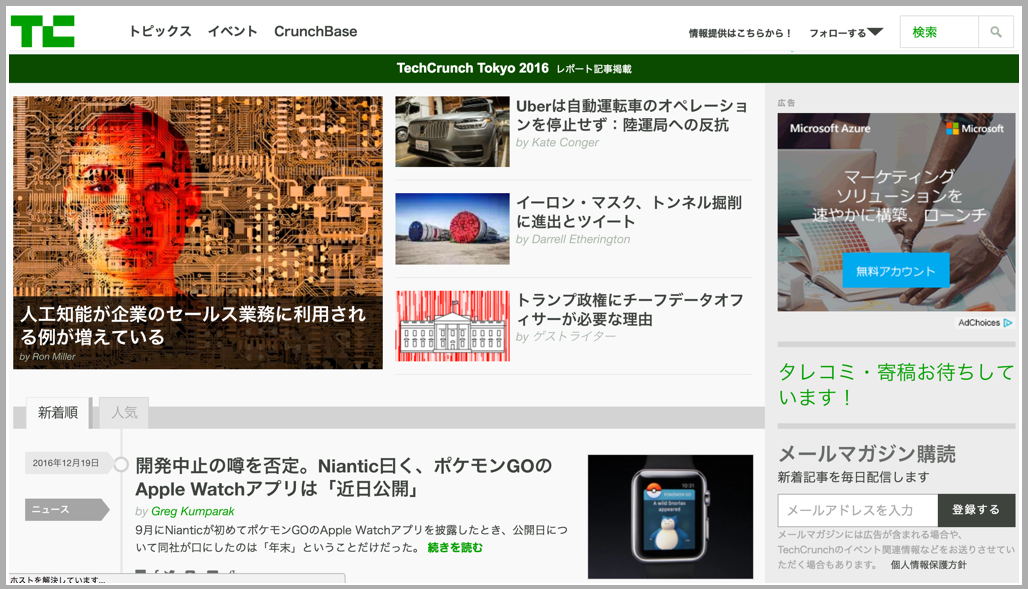1028x589 pixels.
Task: Read the イーロン・マスク tunnel article
Action: tap(629, 212)
